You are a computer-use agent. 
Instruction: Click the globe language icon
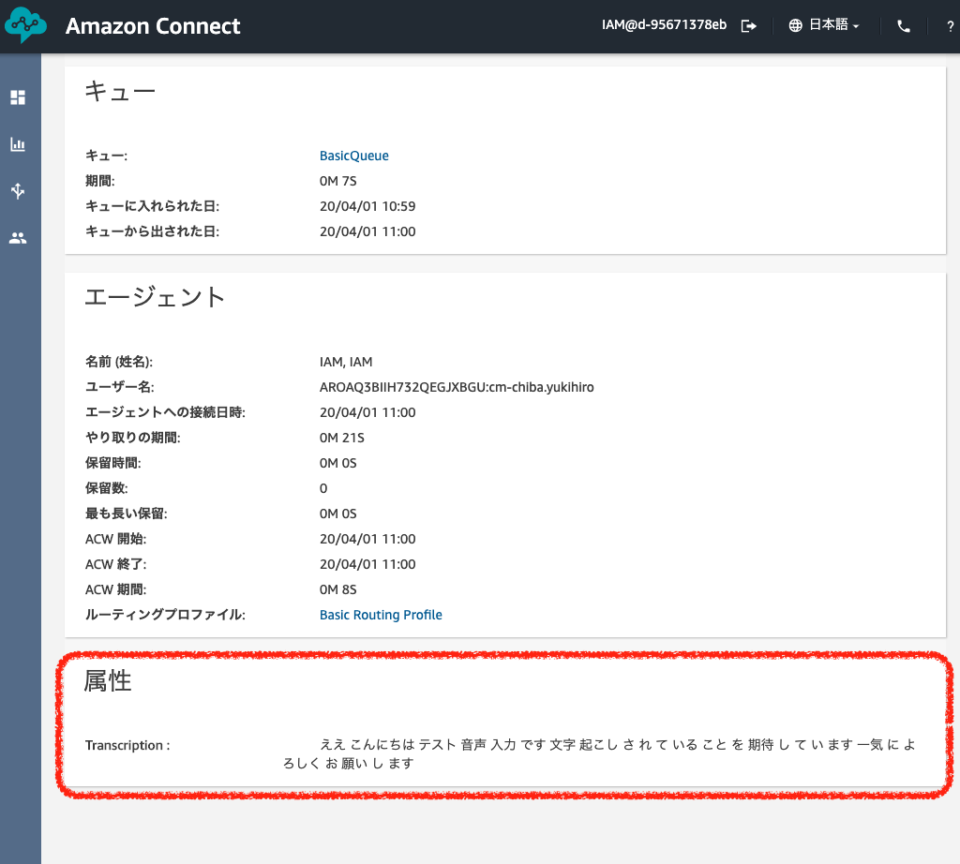coord(795,25)
